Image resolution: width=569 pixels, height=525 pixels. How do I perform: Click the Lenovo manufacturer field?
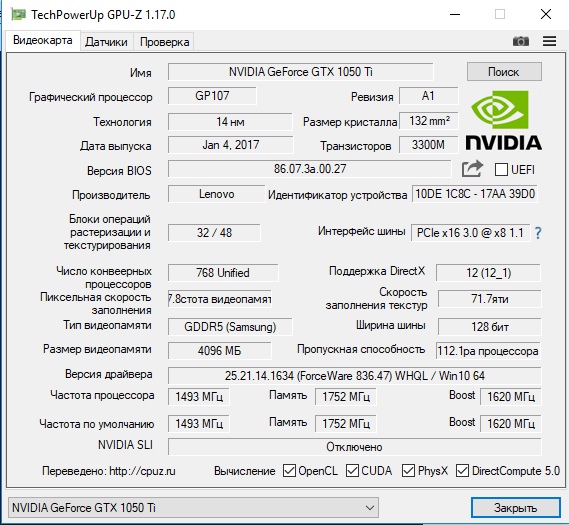pos(216,194)
